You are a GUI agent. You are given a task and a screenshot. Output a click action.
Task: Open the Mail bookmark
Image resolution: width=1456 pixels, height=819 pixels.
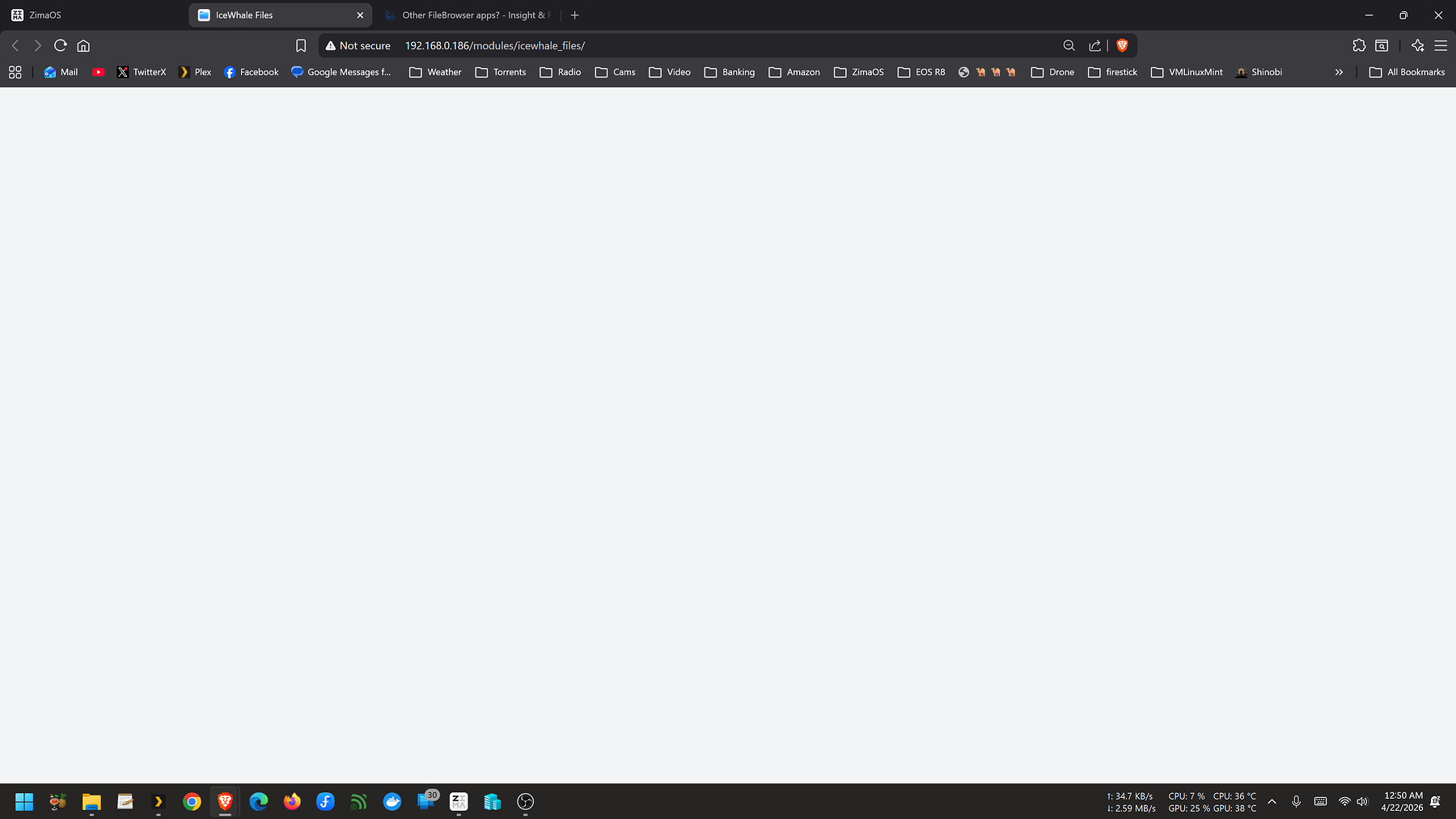(61, 72)
